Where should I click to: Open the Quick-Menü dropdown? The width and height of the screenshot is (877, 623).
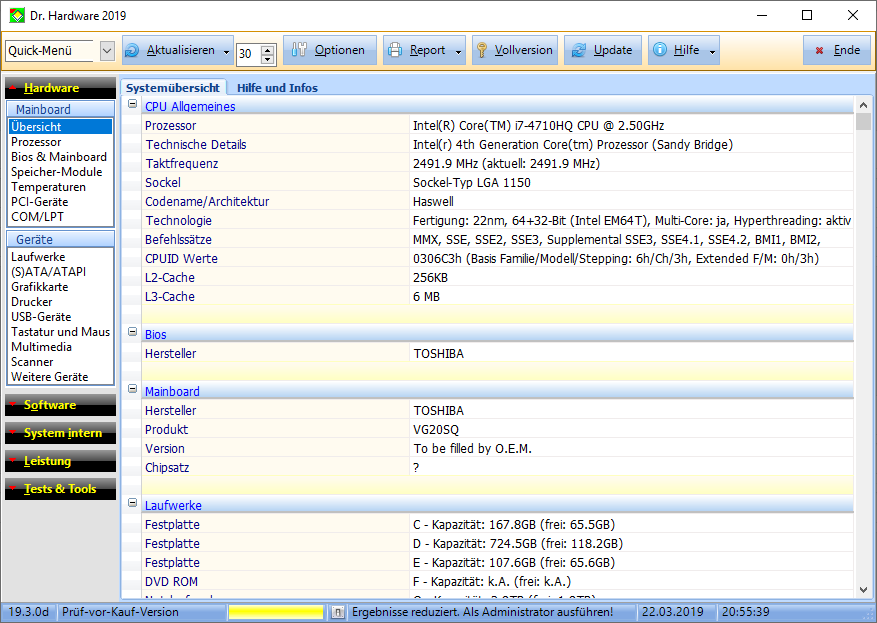108,51
